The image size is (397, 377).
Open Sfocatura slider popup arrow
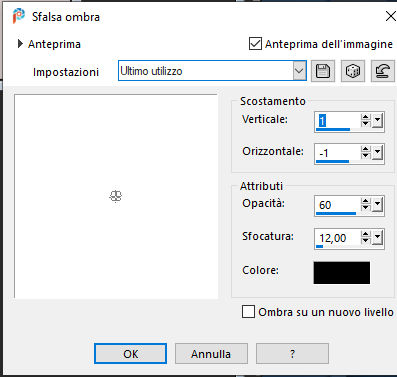[377, 237]
